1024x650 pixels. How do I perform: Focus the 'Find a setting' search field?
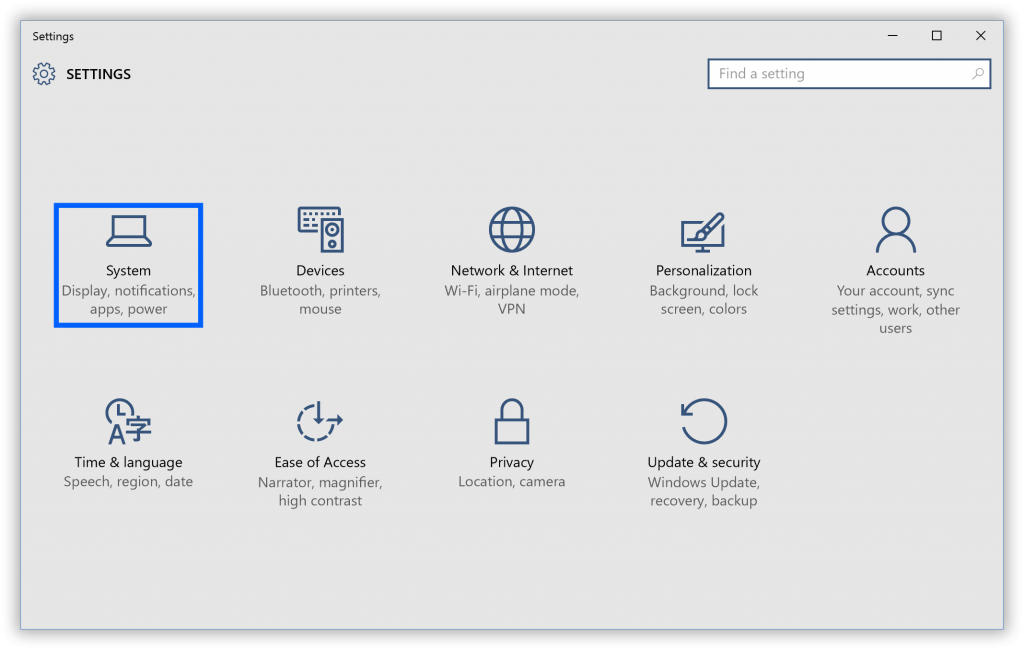point(840,74)
